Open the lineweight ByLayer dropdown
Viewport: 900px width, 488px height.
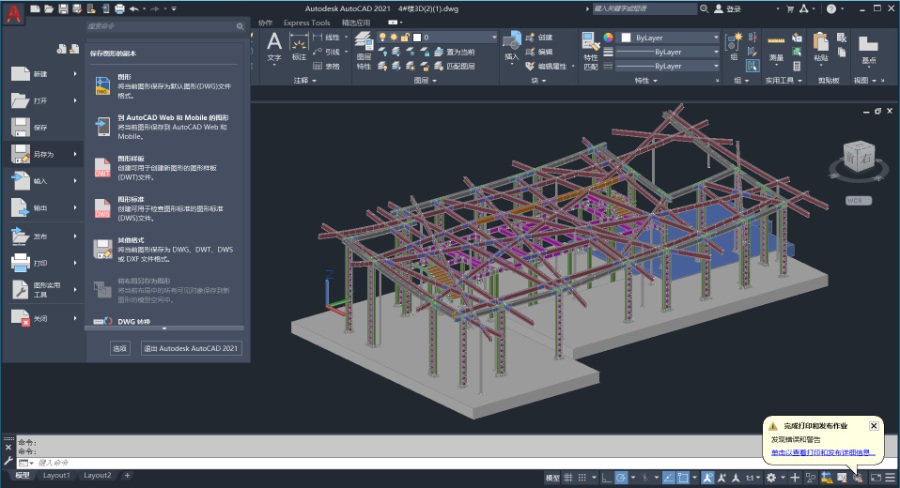(716, 52)
